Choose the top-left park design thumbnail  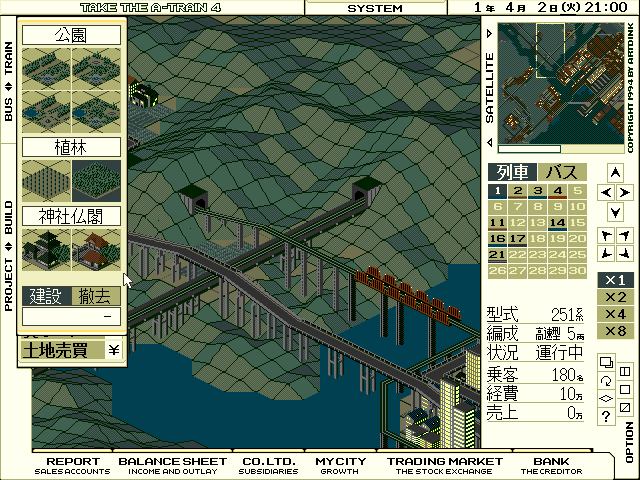coord(46,70)
